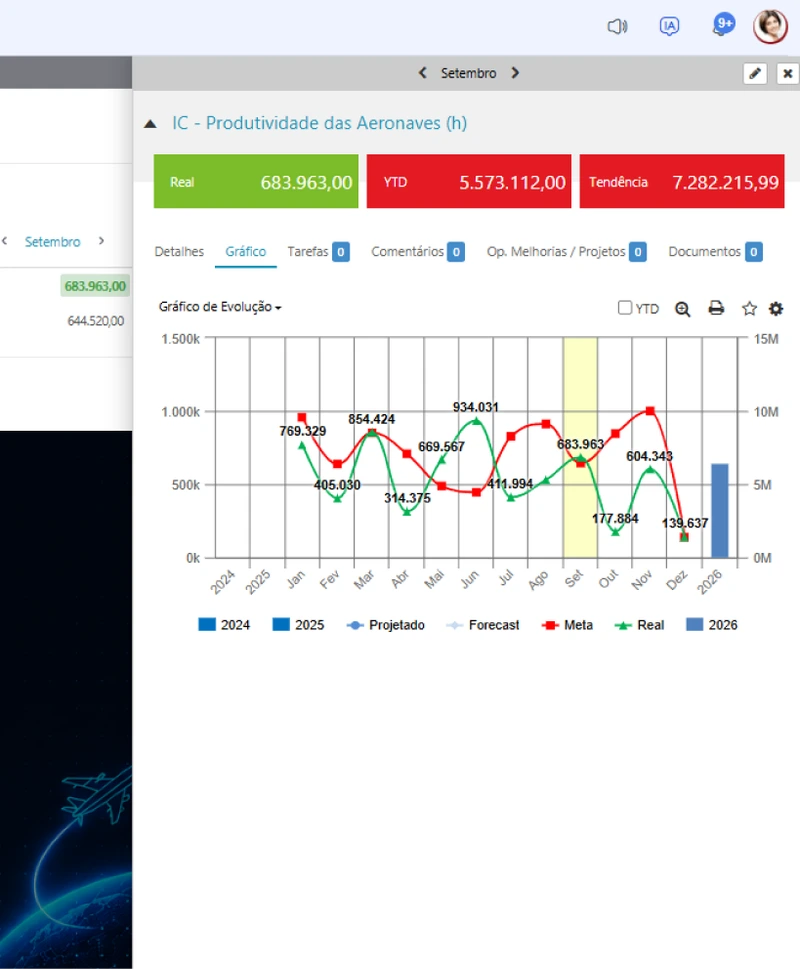The width and height of the screenshot is (800, 969).
Task: Click next month arrow in left panel
Action: click(x=101, y=241)
